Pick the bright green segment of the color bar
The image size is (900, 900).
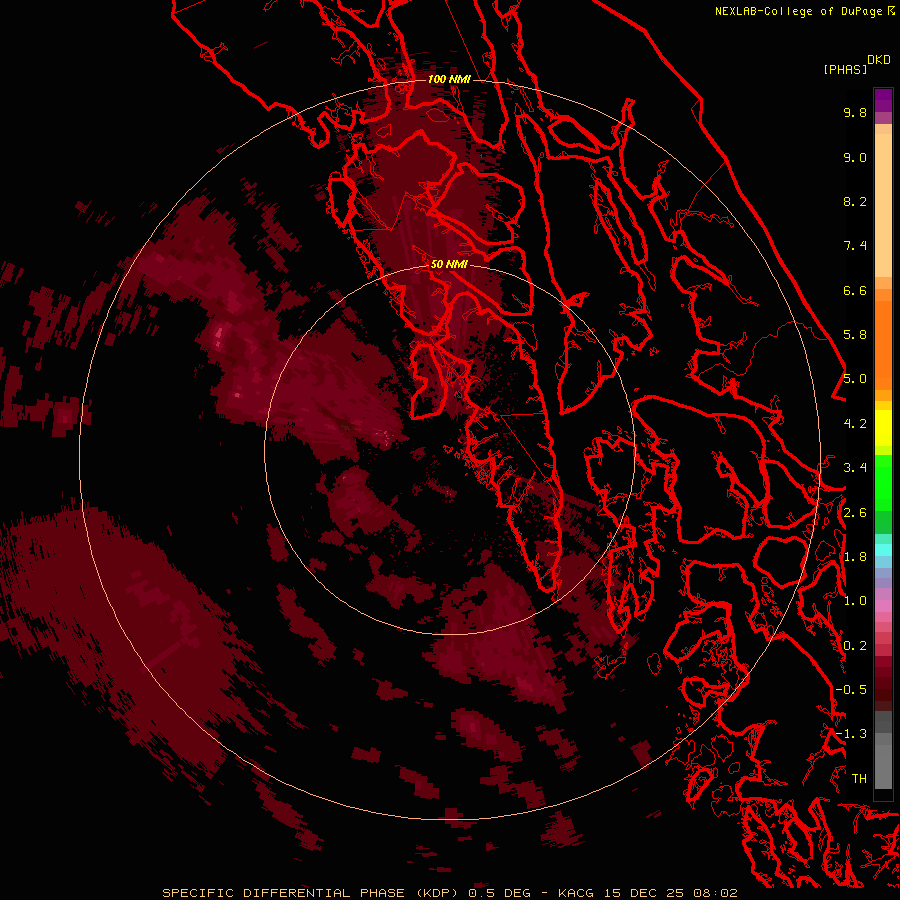(883, 483)
